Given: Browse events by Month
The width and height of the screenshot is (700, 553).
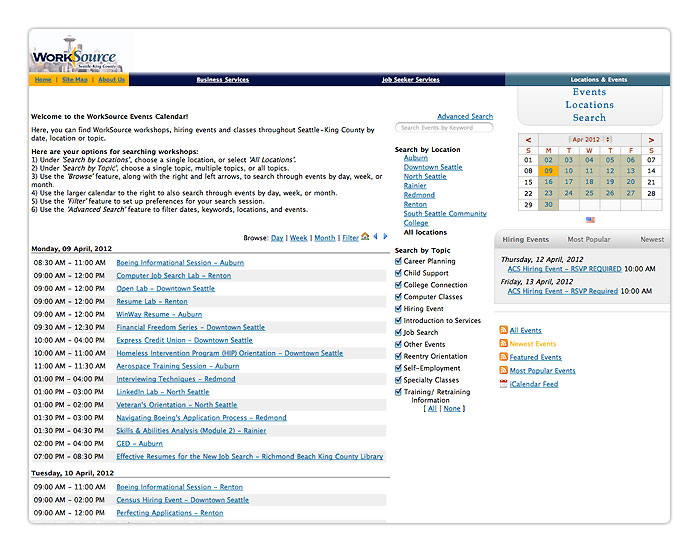Looking at the screenshot, I should tap(325, 238).
